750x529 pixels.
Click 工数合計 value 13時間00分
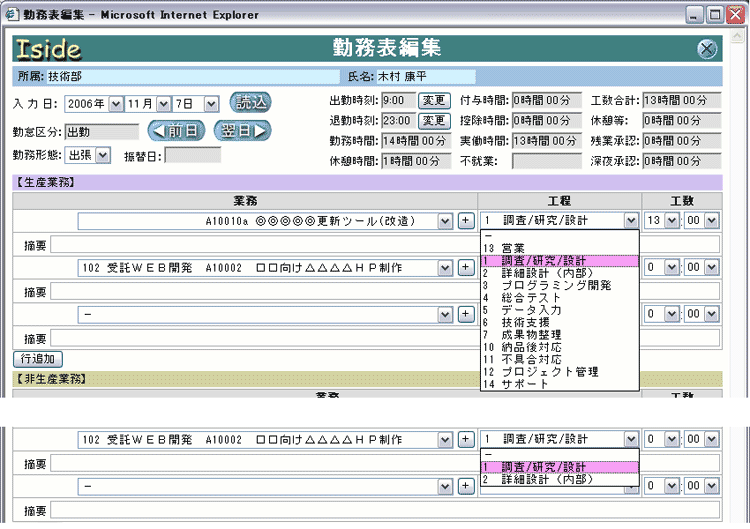pos(682,100)
